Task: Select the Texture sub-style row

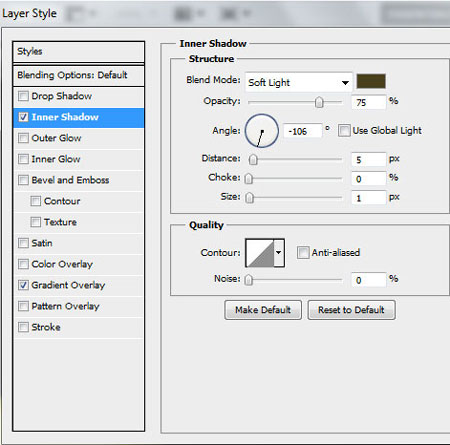Action: 79,222
